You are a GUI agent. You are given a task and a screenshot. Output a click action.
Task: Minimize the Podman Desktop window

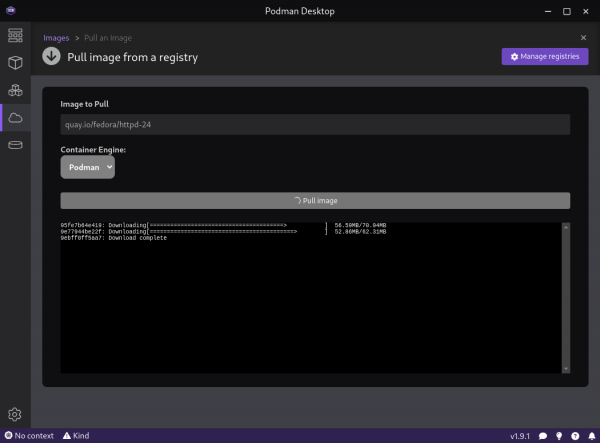pyautogui.click(x=548, y=11)
